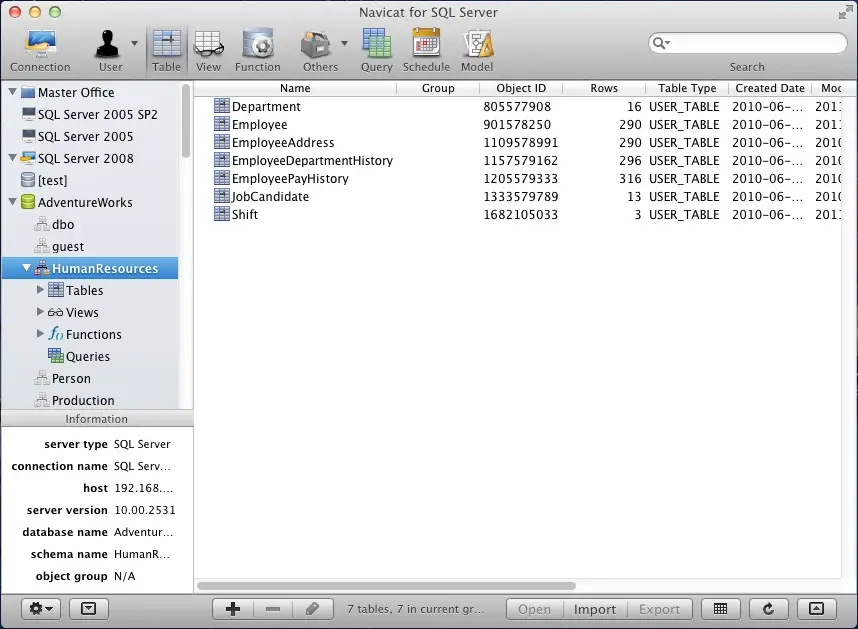
Task: Click the Export button
Action: tap(659, 609)
